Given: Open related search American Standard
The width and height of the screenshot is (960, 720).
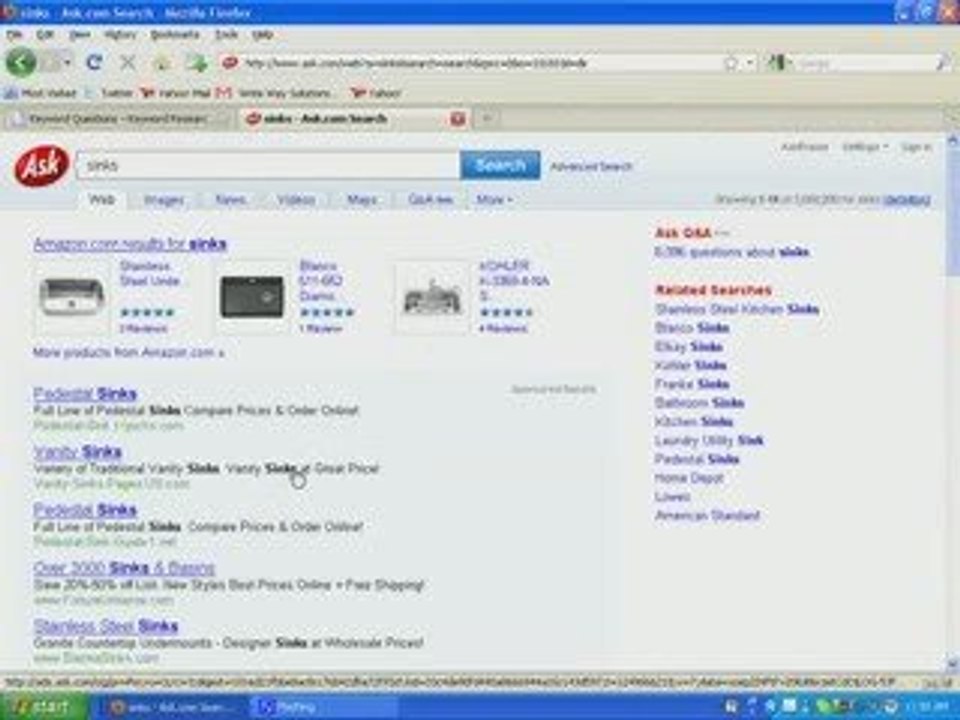Looking at the screenshot, I should click(707, 516).
